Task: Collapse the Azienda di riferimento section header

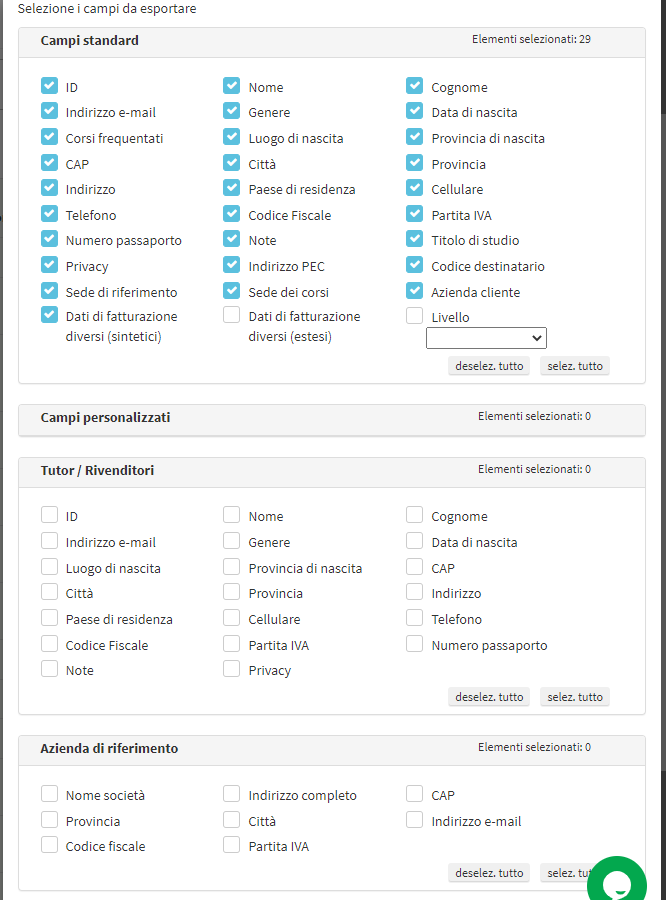Action: coord(332,750)
